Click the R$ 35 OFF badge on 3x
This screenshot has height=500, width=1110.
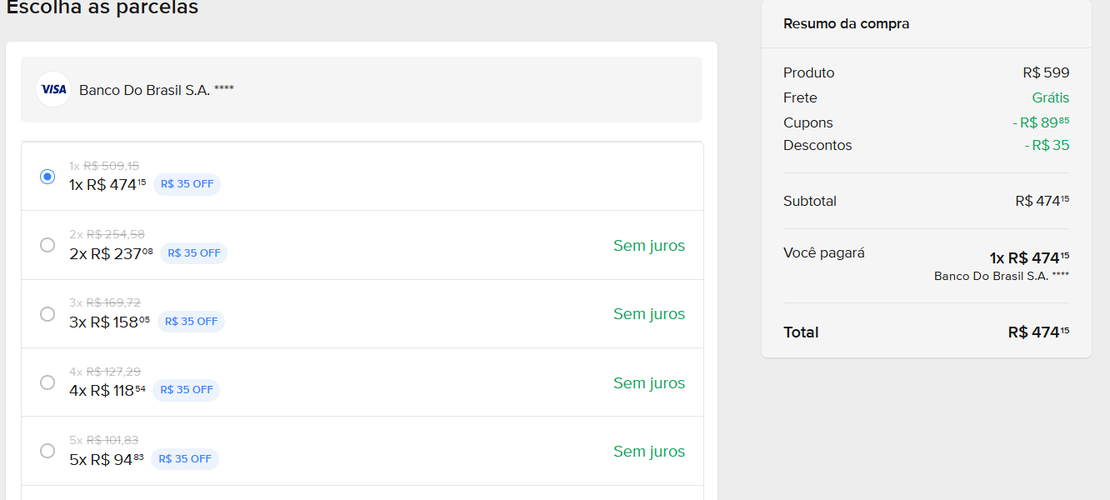[x=191, y=322]
